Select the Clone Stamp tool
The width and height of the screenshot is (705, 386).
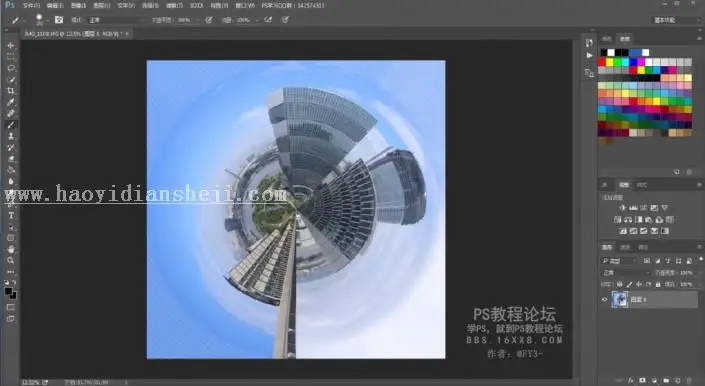pyautogui.click(x=11, y=136)
